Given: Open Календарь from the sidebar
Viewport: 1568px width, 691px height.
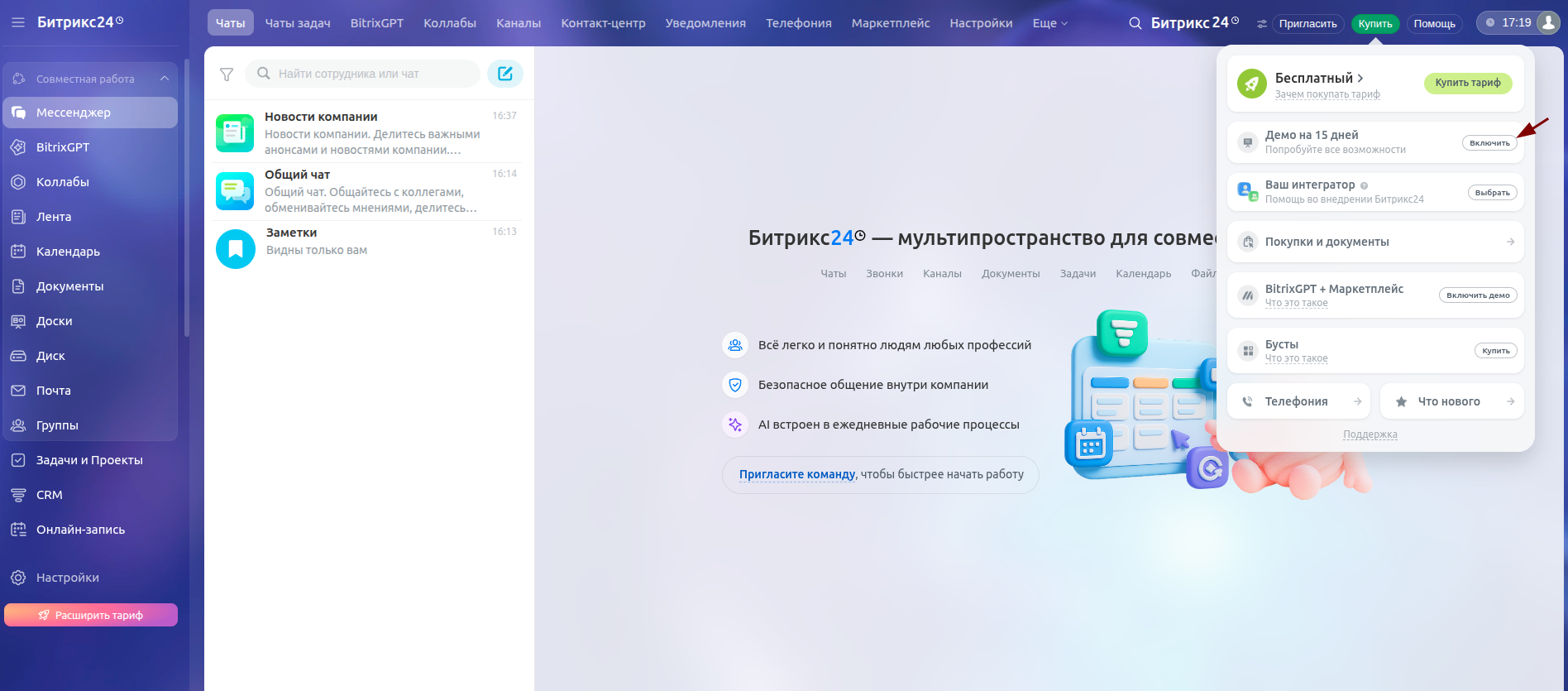Looking at the screenshot, I should click(x=90, y=252).
